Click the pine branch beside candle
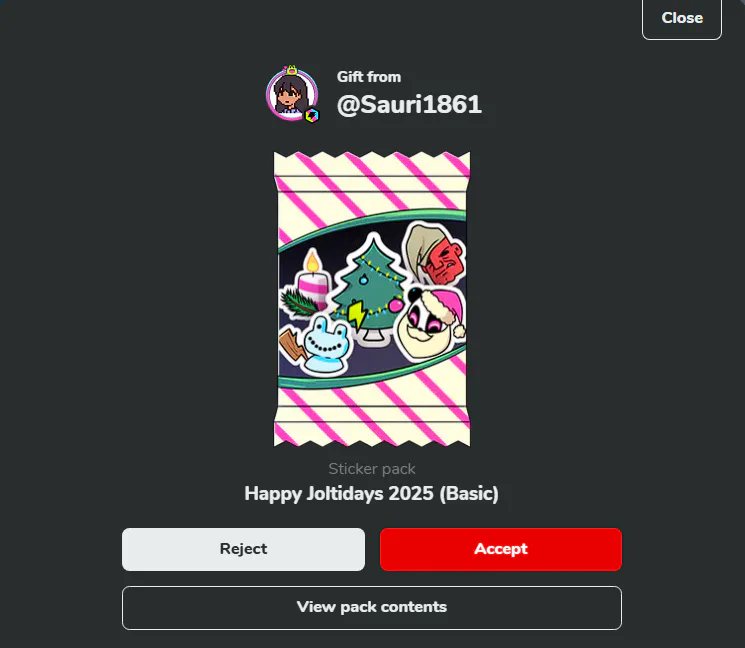Screen dimensions: 745x648 297,304
